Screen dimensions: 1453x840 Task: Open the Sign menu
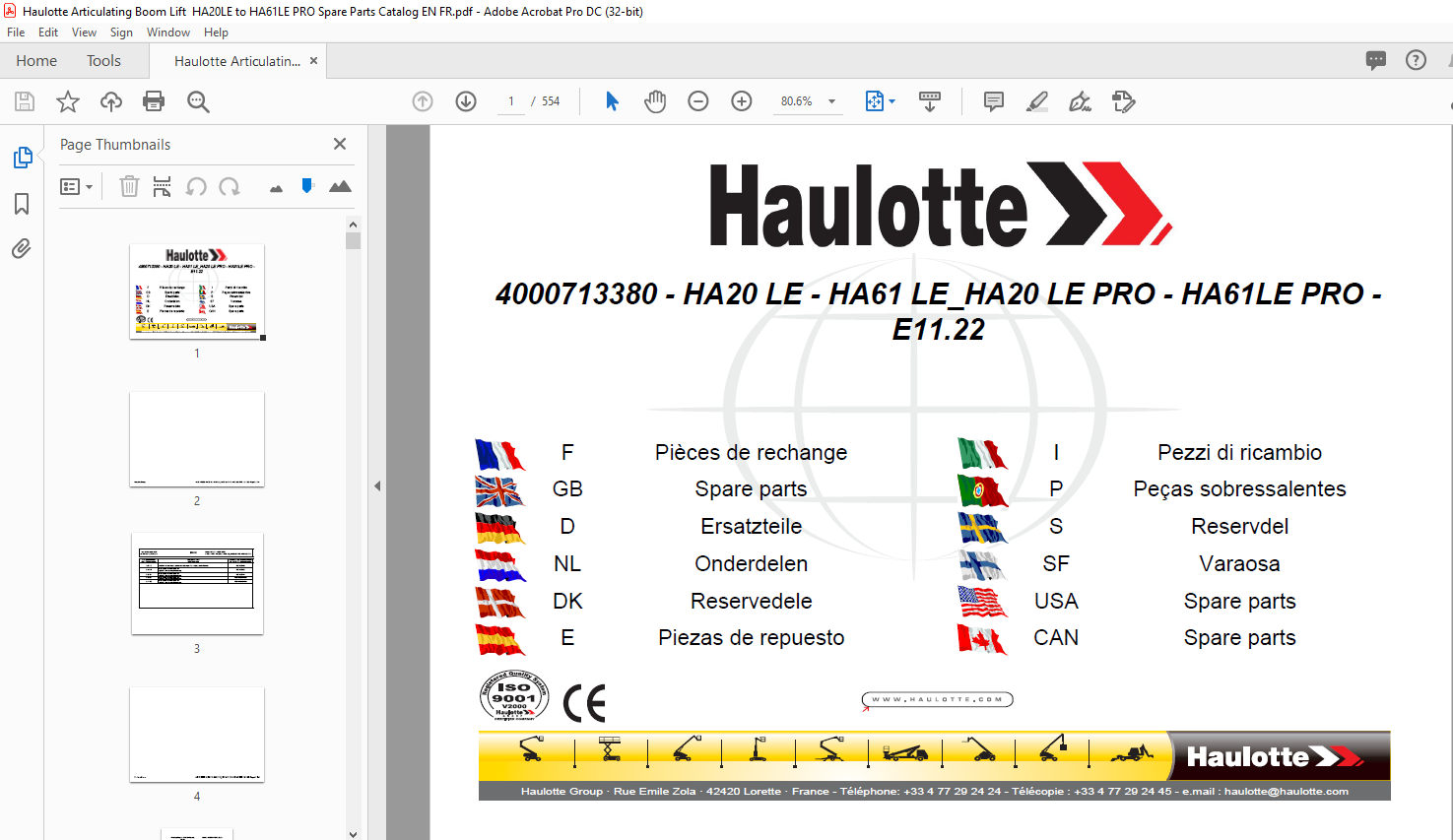pos(121,32)
